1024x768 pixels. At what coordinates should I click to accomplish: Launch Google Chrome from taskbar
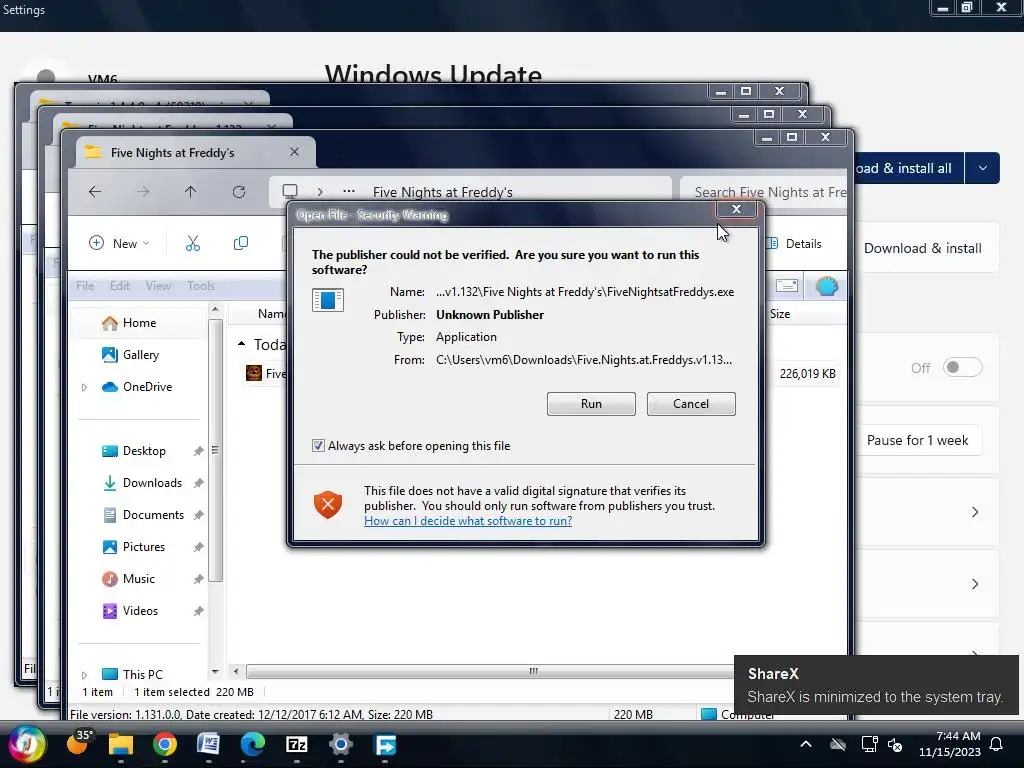coord(165,744)
